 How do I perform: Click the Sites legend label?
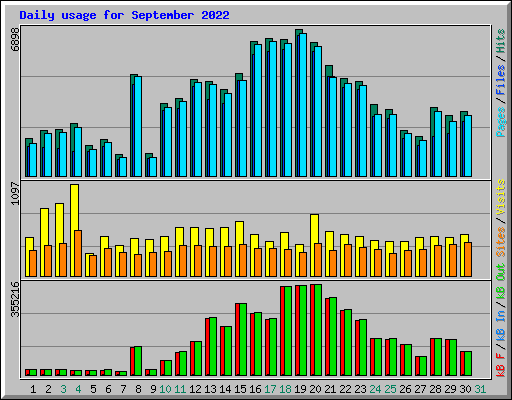pyautogui.click(x=500, y=242)
